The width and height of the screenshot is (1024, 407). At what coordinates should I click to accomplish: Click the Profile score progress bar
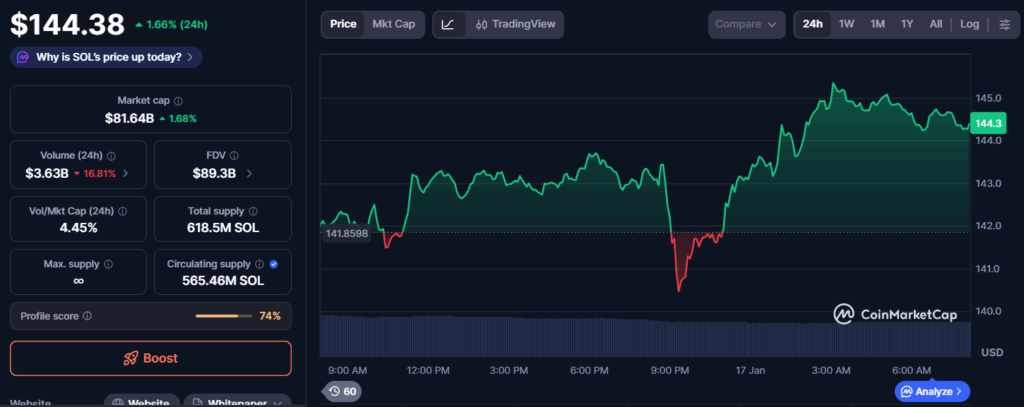coord(223,316)
